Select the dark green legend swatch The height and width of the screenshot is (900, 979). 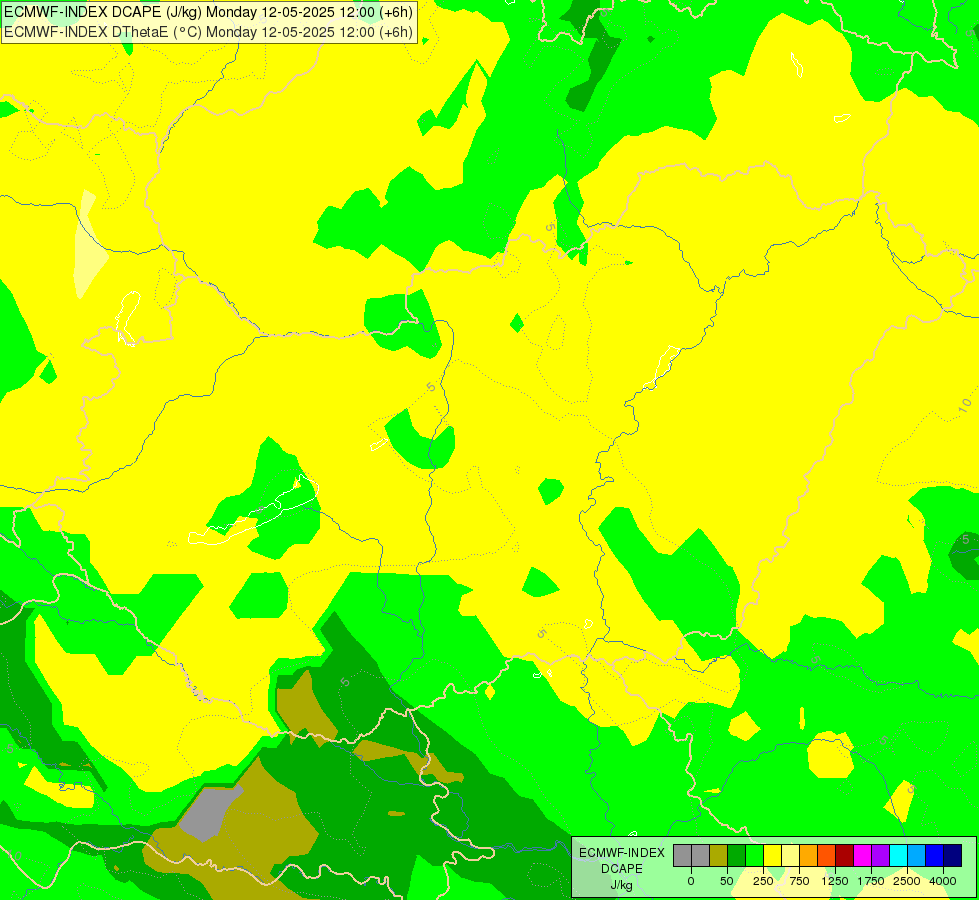[737, 856]
